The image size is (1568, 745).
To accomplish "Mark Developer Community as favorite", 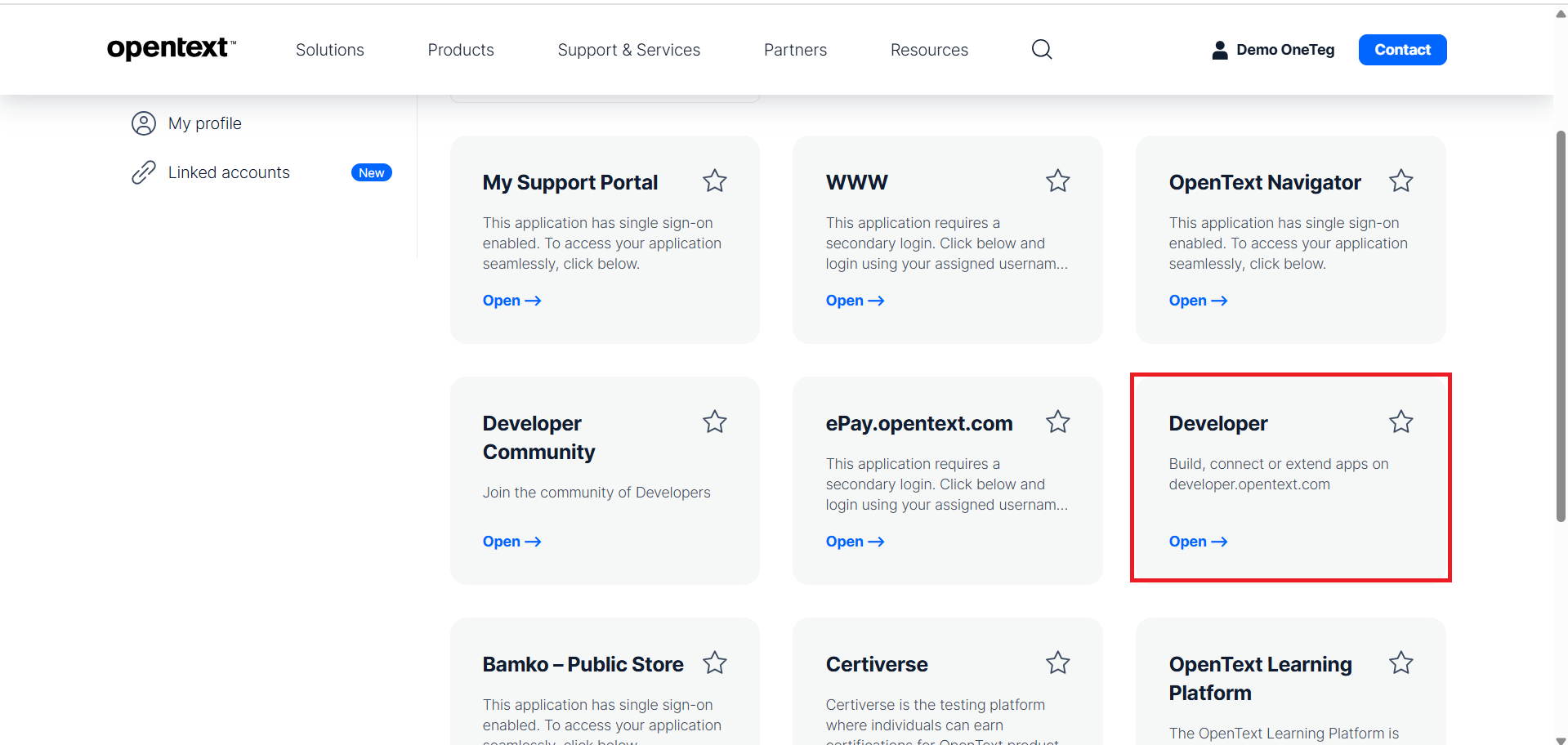I will 714,422.
